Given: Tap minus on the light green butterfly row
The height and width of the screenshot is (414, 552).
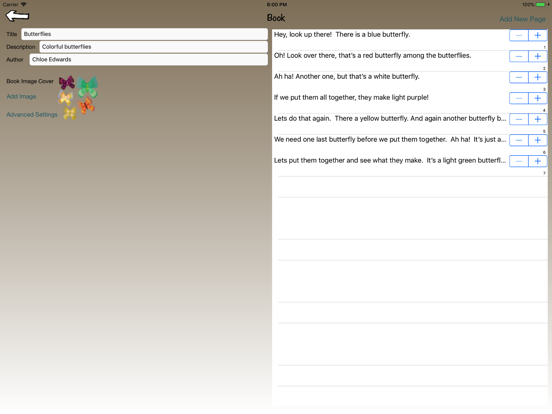Looking at the screenshot, I should point(519,161).
